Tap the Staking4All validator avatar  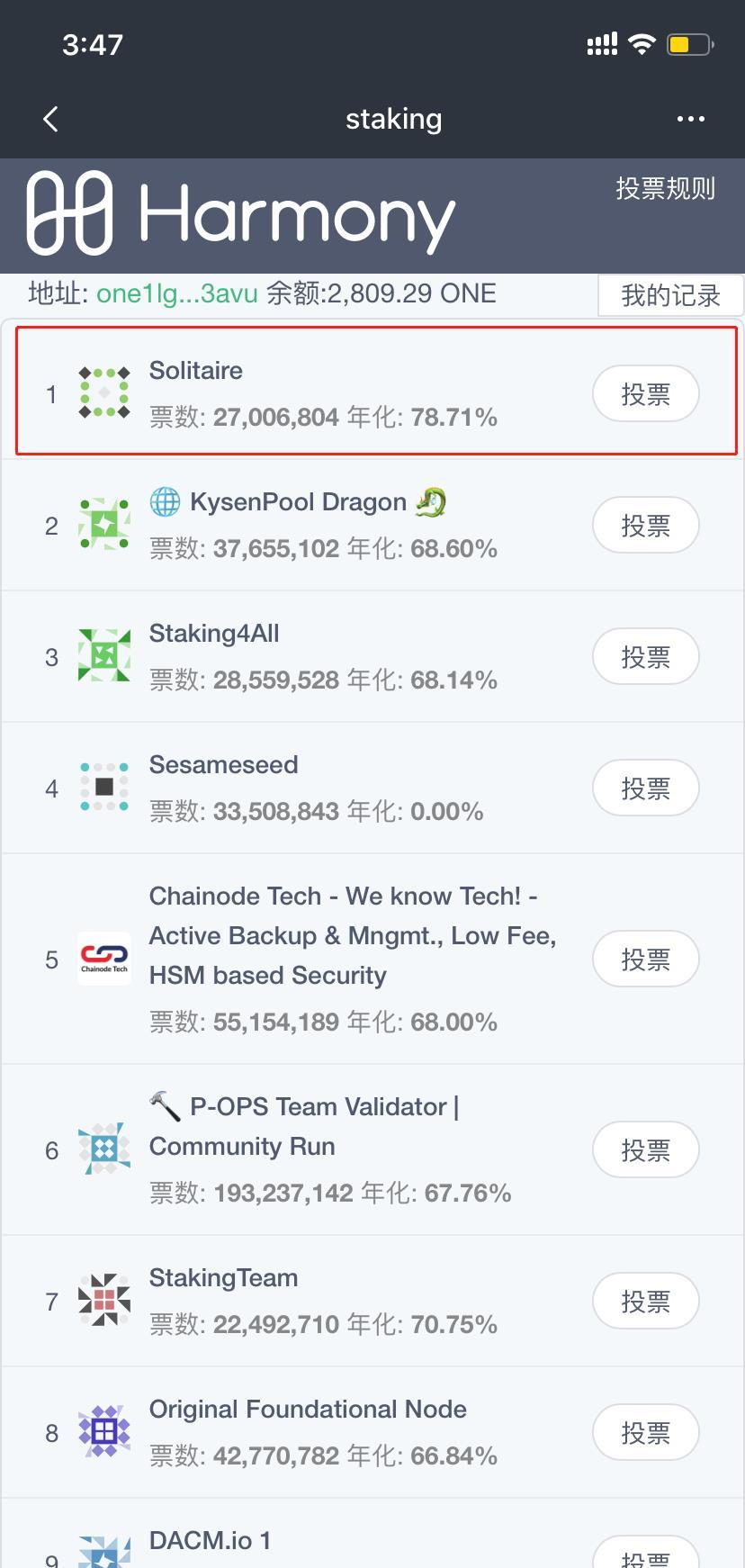tap(104, 656)
